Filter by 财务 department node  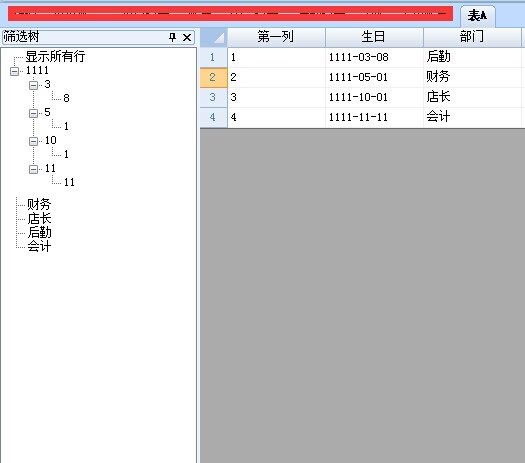pyautogui.click(x=39, y=204)
